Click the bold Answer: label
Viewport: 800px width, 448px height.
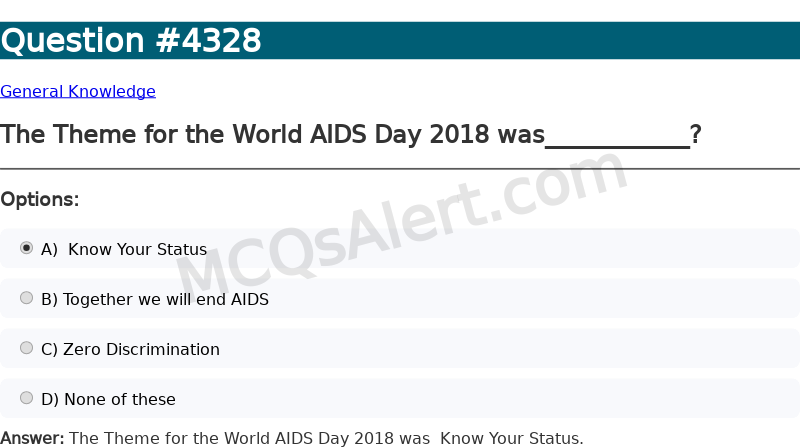(x=32, y=438)
